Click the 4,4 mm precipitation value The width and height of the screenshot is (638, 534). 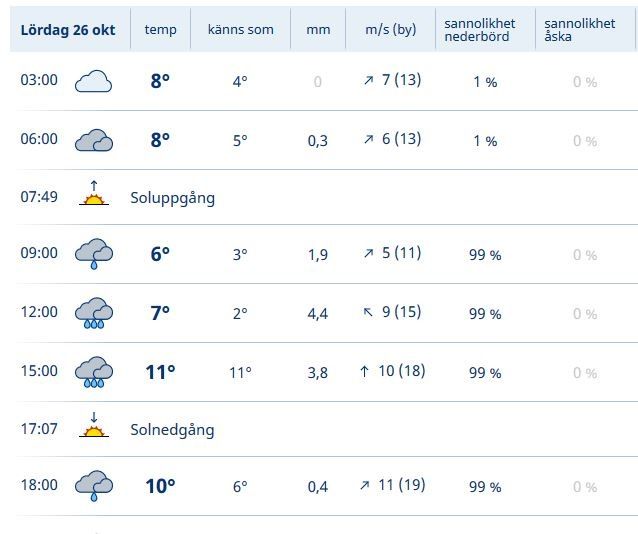coord(318,314)
